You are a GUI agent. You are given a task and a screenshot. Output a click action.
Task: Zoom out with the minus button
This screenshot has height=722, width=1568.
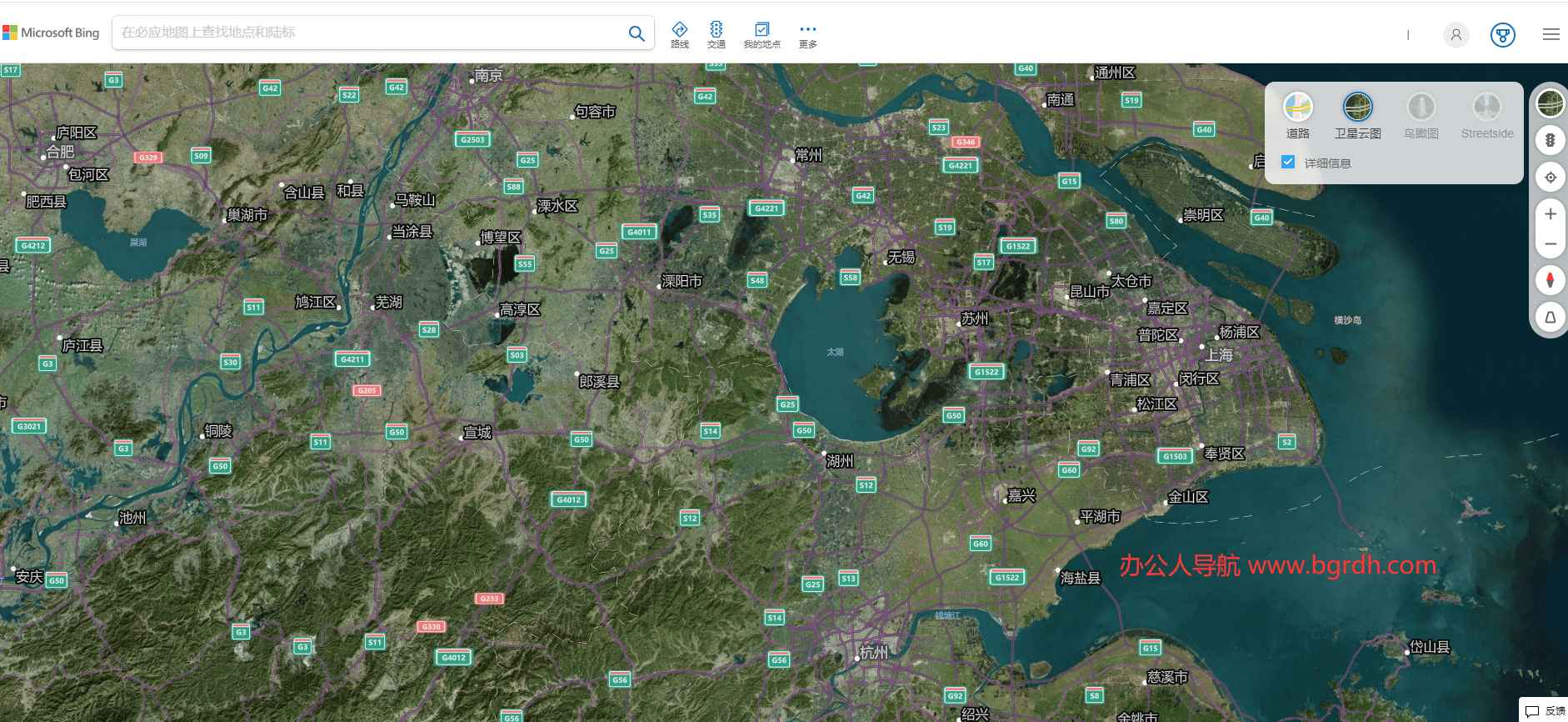(1550, 244)
